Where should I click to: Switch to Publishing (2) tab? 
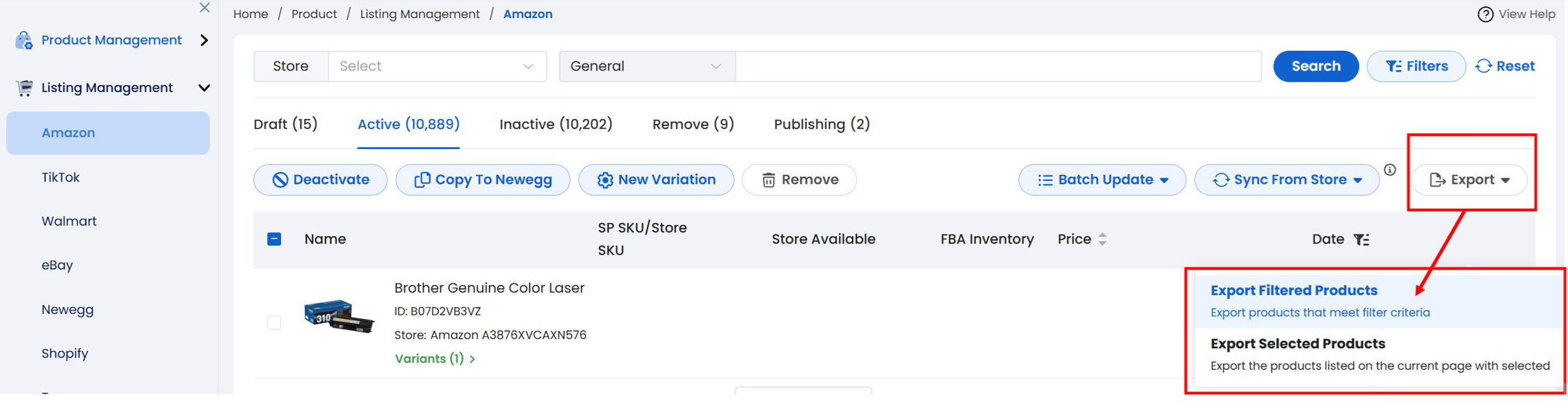coord(822,125)
